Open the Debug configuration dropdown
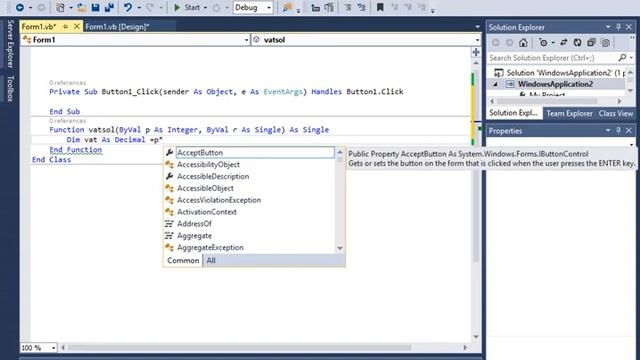This screenshot has width=640, height=360. [253, 7]
